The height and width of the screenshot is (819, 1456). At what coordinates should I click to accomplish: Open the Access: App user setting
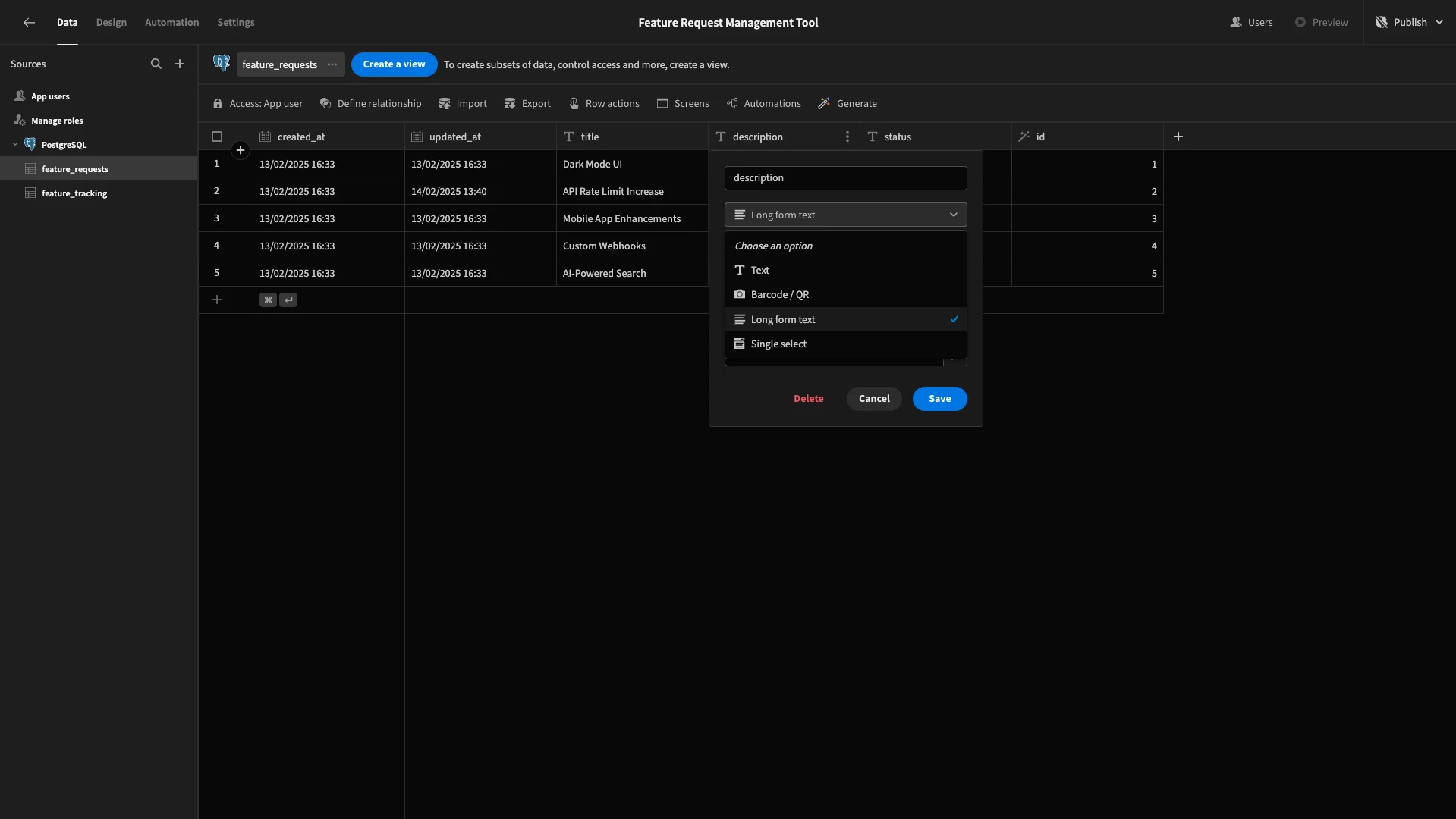pyautogui.click(x=258, y=104)
